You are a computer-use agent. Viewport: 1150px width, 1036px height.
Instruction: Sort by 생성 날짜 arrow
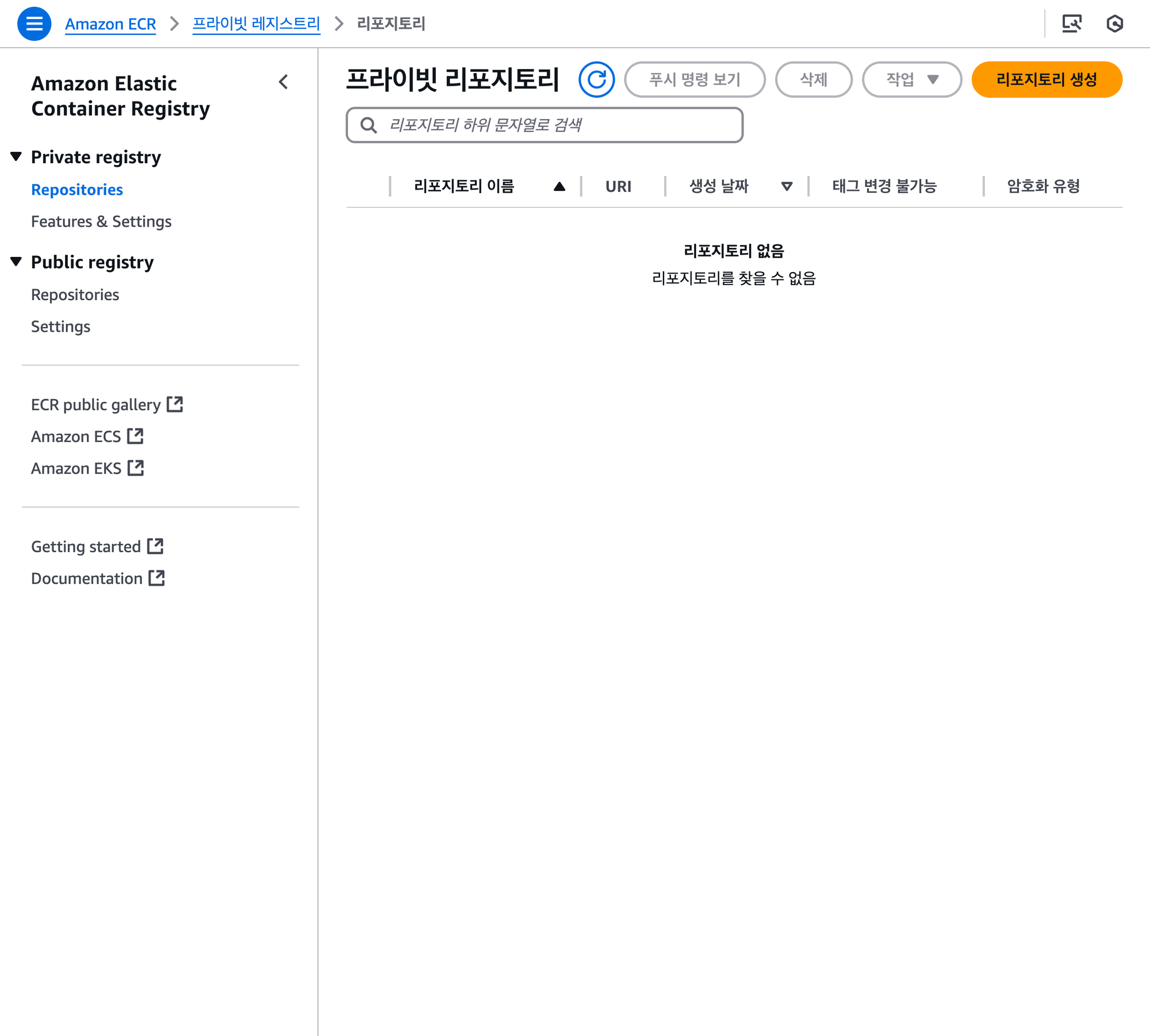[787, 186]
